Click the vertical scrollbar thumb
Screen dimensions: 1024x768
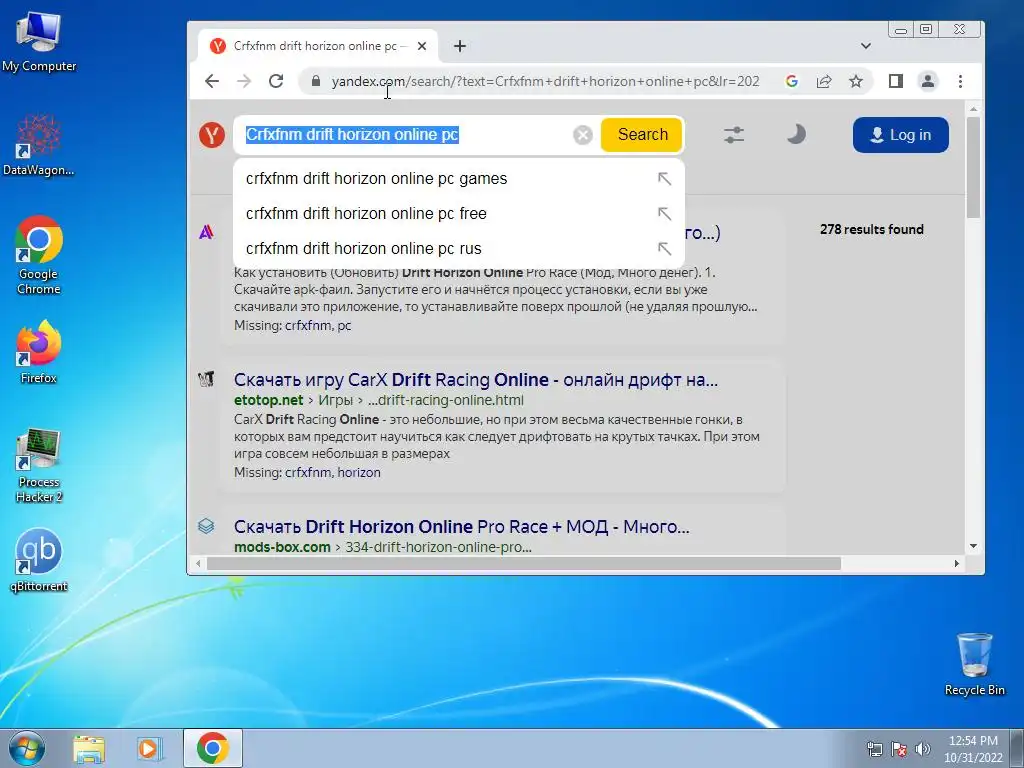[973, 168]
